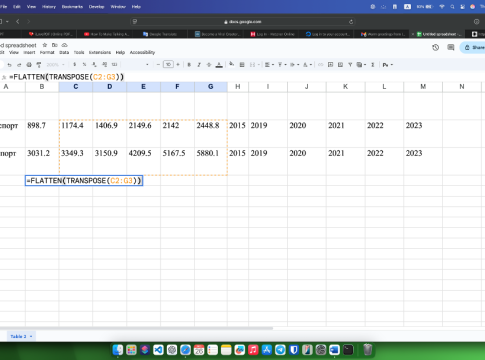Star the spreadsheet
Screen dimensions: 485x360
[x=45, y=45]
